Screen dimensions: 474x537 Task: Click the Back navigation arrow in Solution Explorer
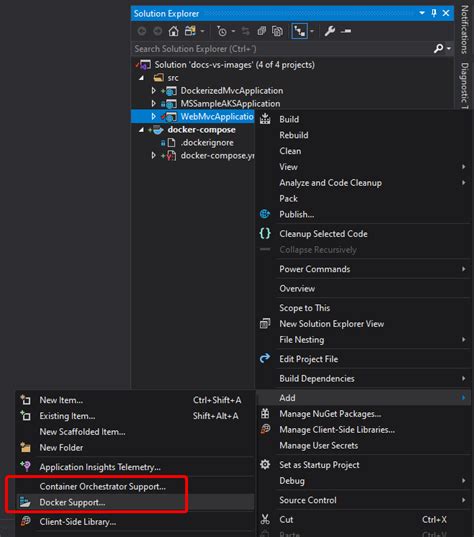142,32
